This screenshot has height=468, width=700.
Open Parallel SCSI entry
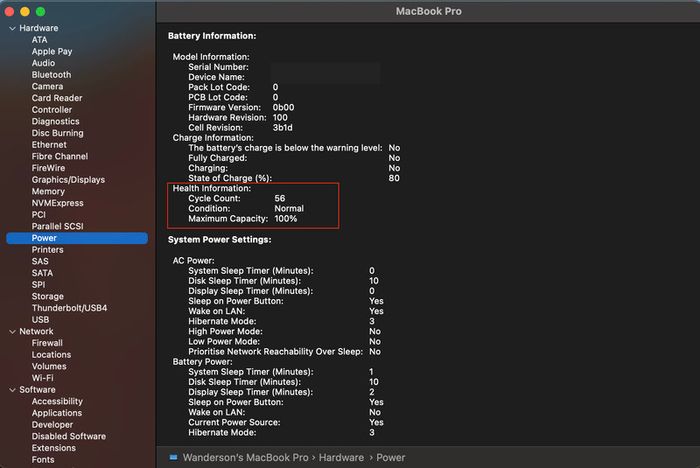58,226
